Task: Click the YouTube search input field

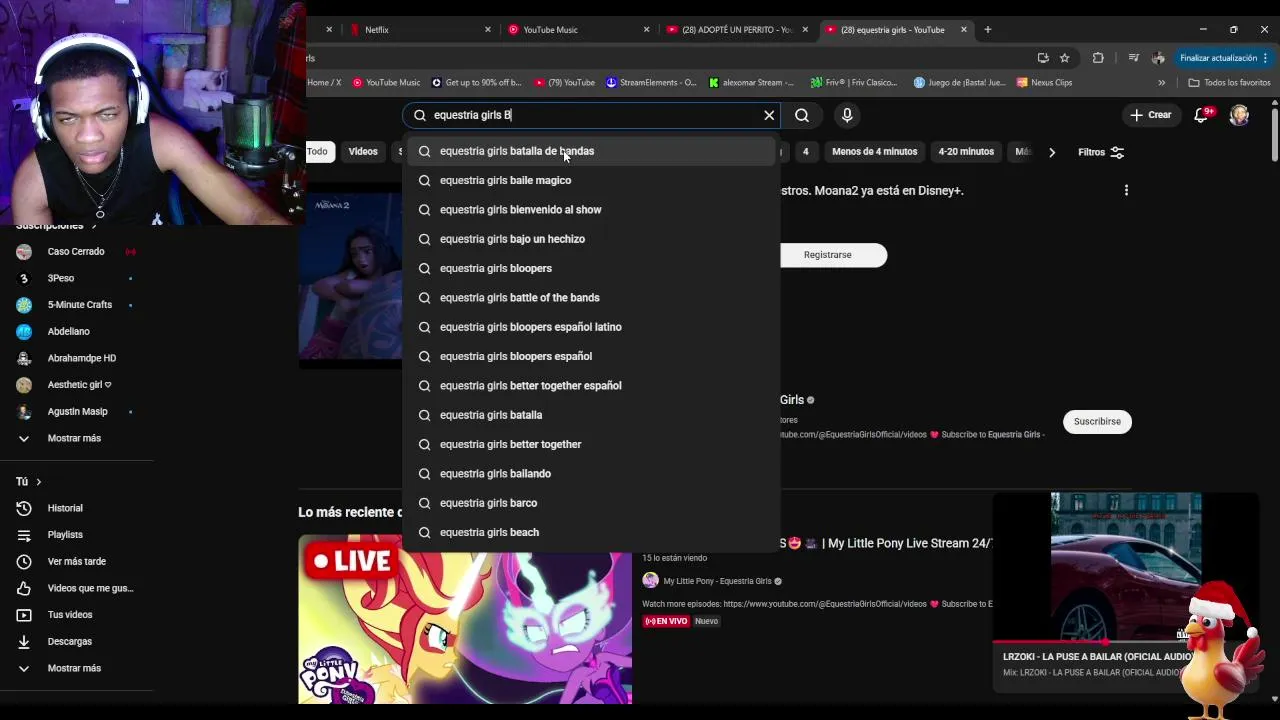Action: (590, 115)
